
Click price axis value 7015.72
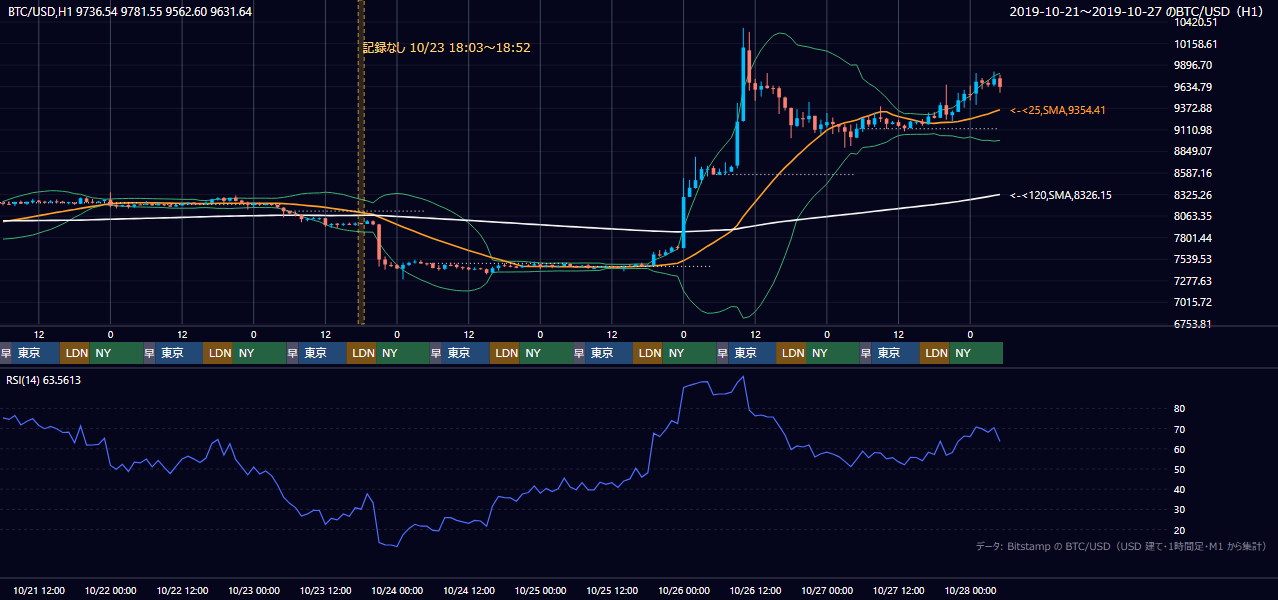point(1193,302)
